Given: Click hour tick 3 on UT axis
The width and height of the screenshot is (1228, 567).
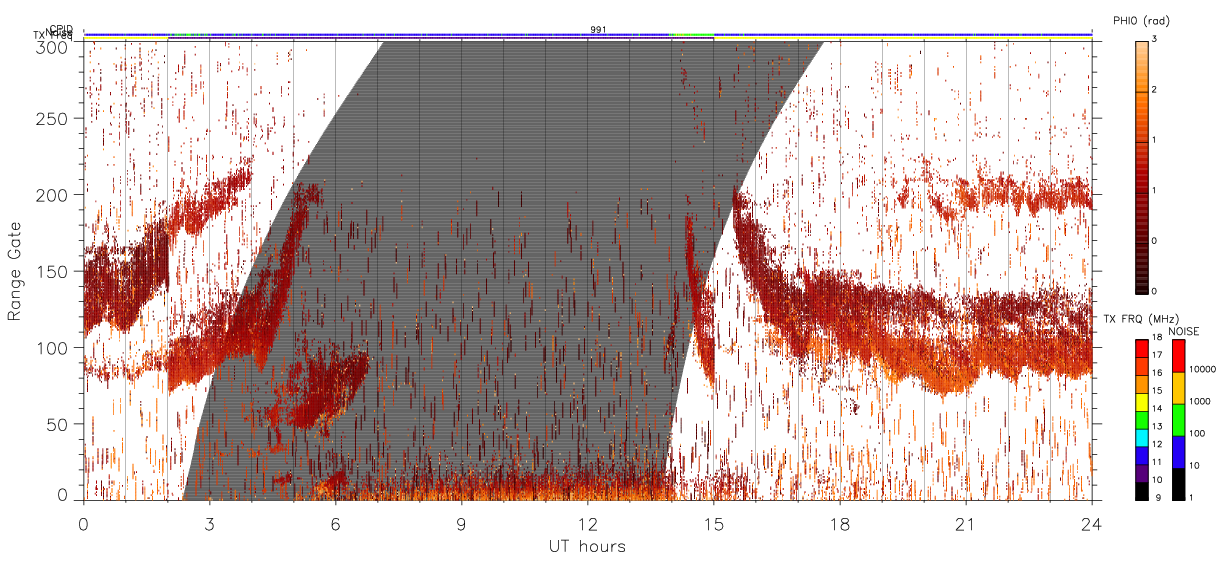Looking at the screenshot, I should (x=210, y=525).
